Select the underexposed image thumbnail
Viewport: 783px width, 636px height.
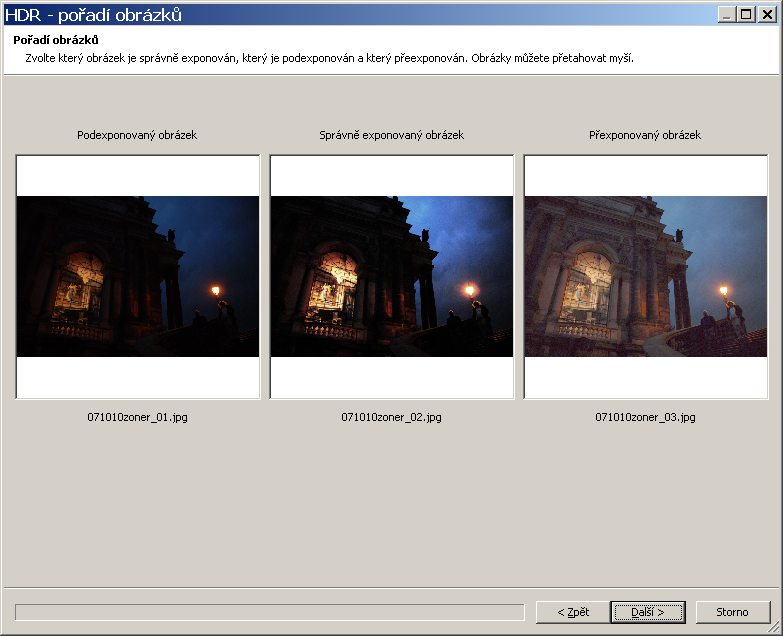138,276
